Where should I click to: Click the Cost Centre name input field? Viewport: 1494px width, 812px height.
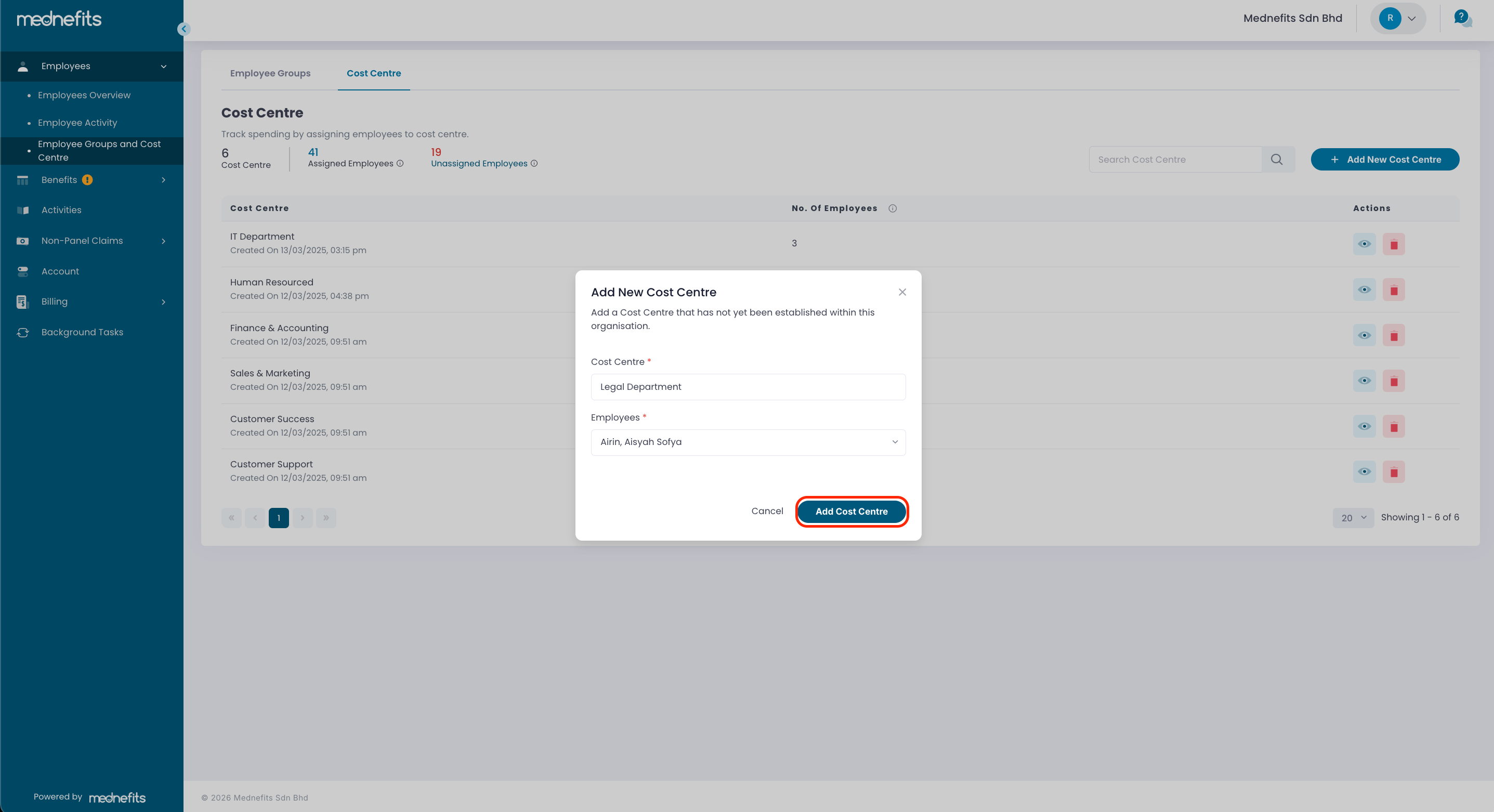748,387
